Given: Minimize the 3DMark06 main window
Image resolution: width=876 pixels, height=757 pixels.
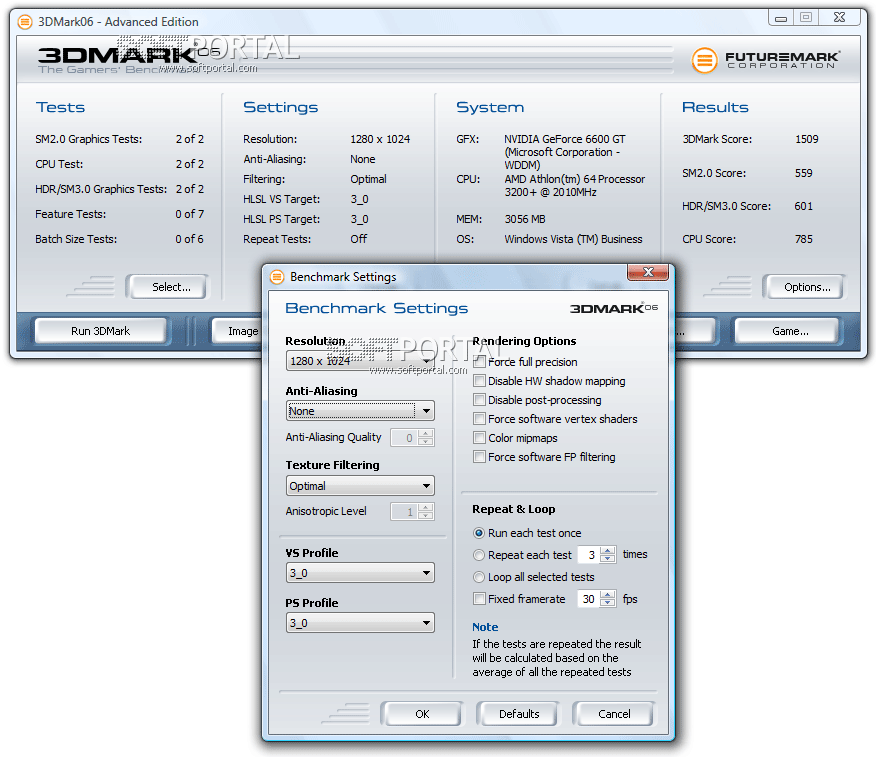Looking at the screenshot, I should click(x=781, y=18).
